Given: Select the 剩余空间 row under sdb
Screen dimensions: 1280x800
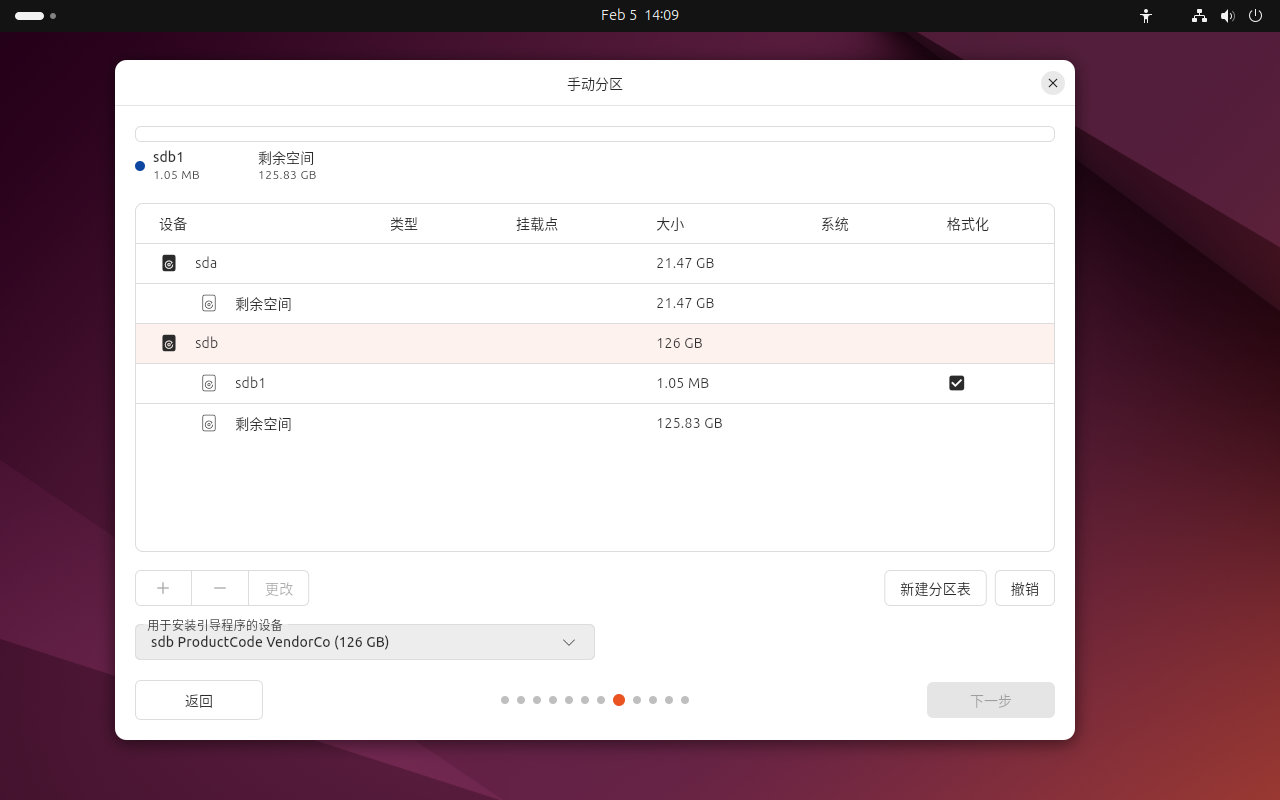Looking at the screenshot, I should coord(595,423).
